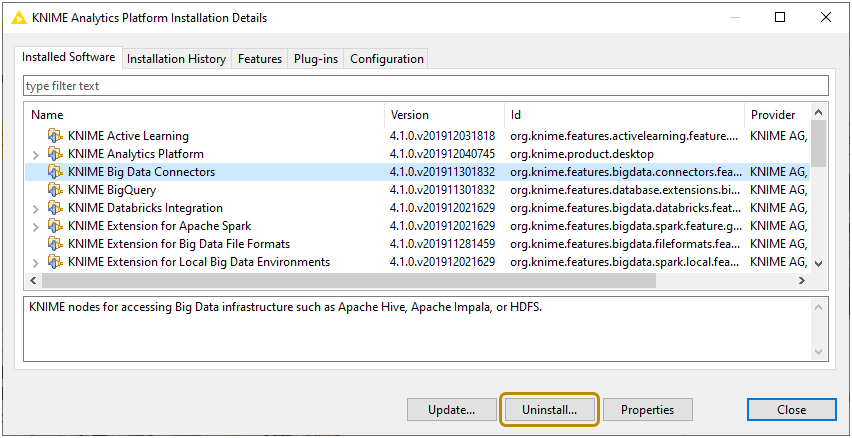Image resolution: width=852 pixels, height=438 pixels.
Task: Open Properties of selected software
Action: coord(648,410)
